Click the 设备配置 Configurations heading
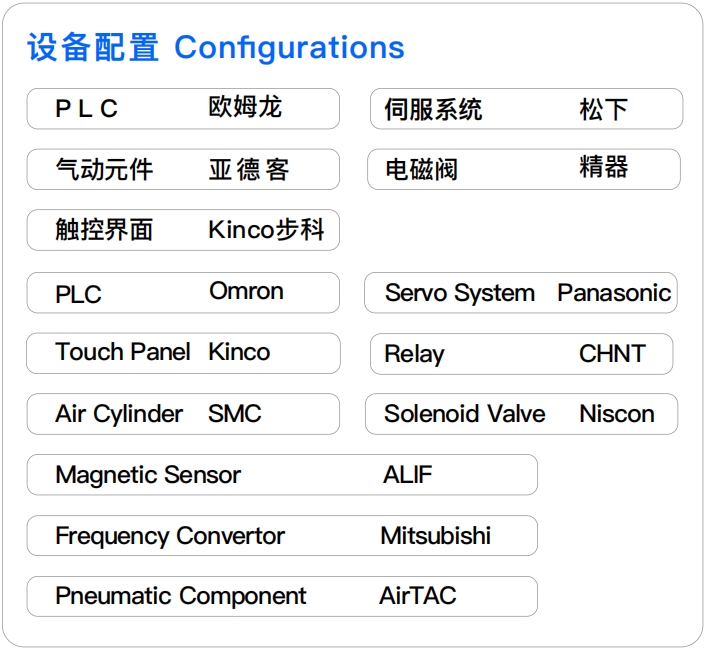Screen dimensions: 706x651 coord(215,47)
